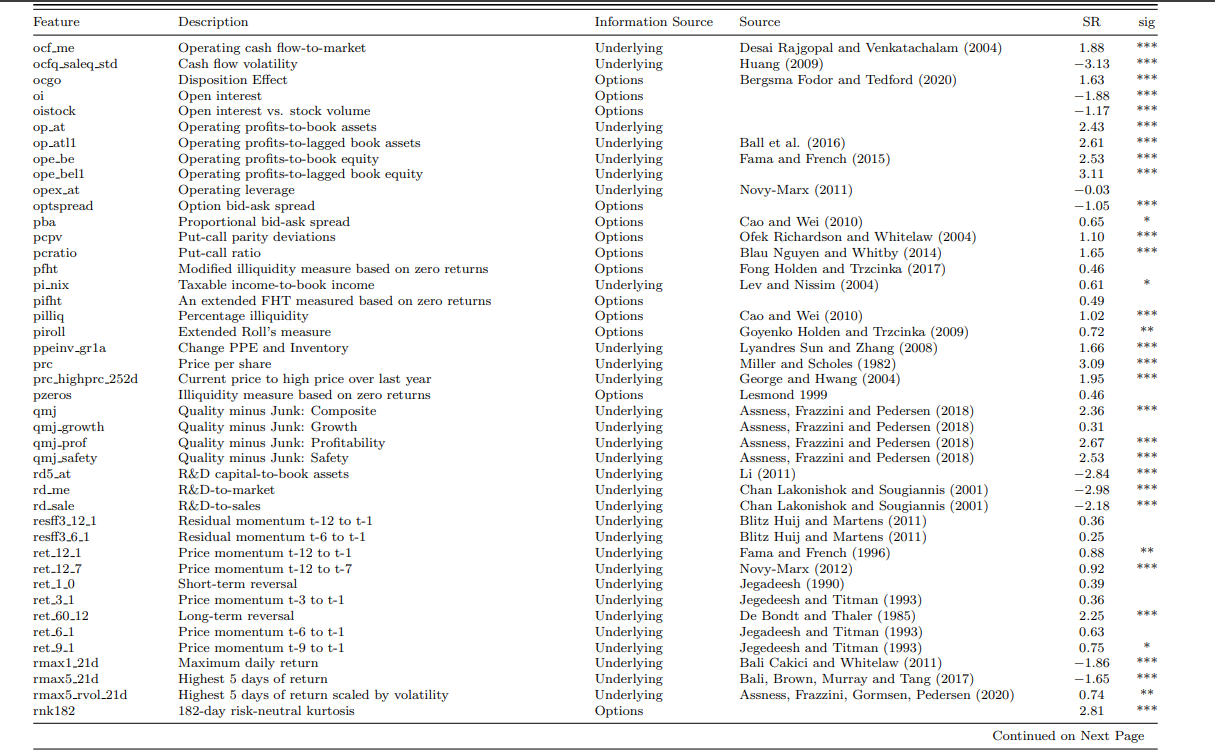Select 'Quality minus Junk: Composite' description

(275, 411)
